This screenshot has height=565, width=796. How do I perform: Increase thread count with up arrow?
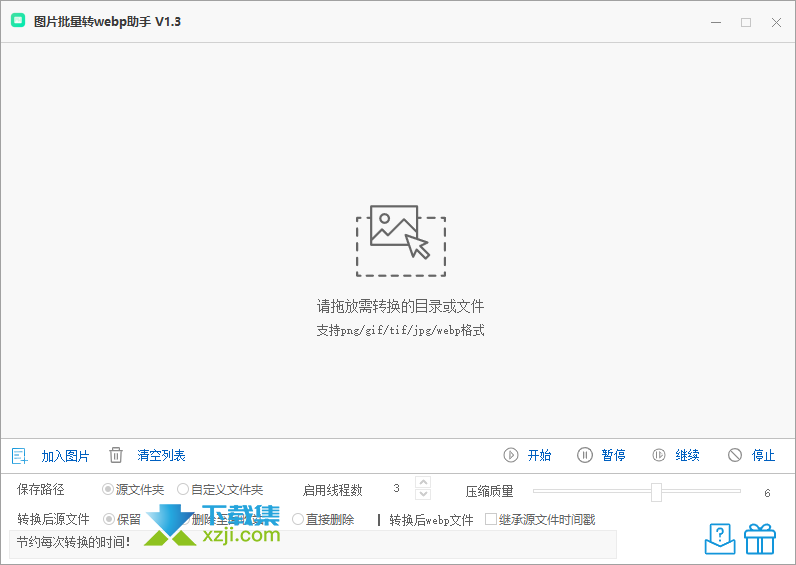pos(423,482)
